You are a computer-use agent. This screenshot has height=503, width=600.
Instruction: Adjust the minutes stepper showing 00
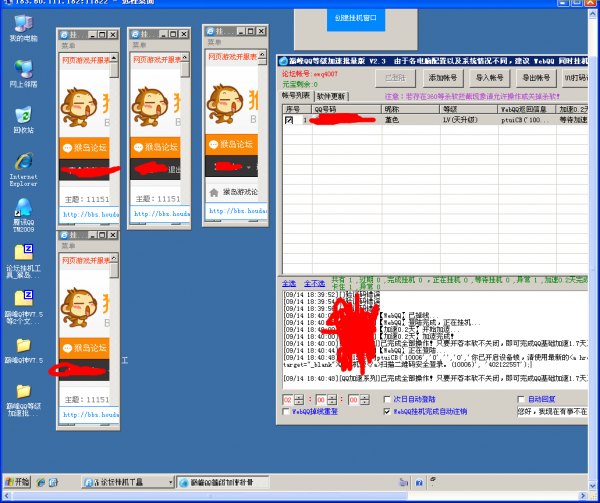click(x=332, y=400)
